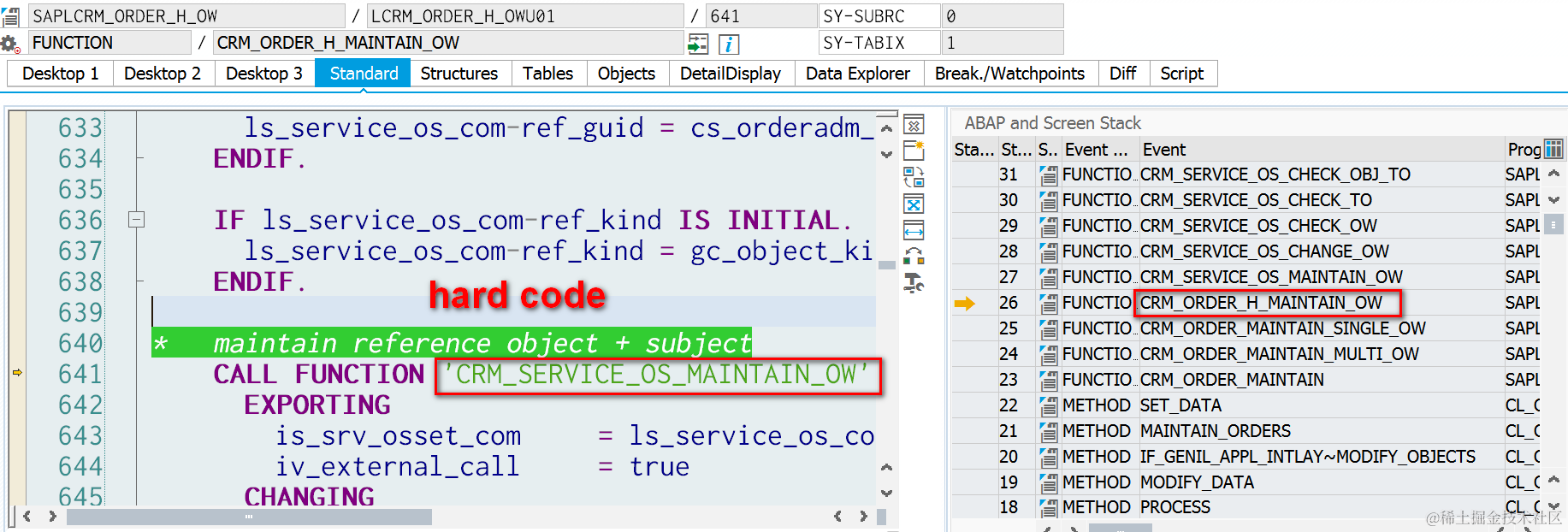The height and width of the screenshot is (532, 1568).
Task: Switch to the Diff tab
Action: click(x=1122, y=74)
